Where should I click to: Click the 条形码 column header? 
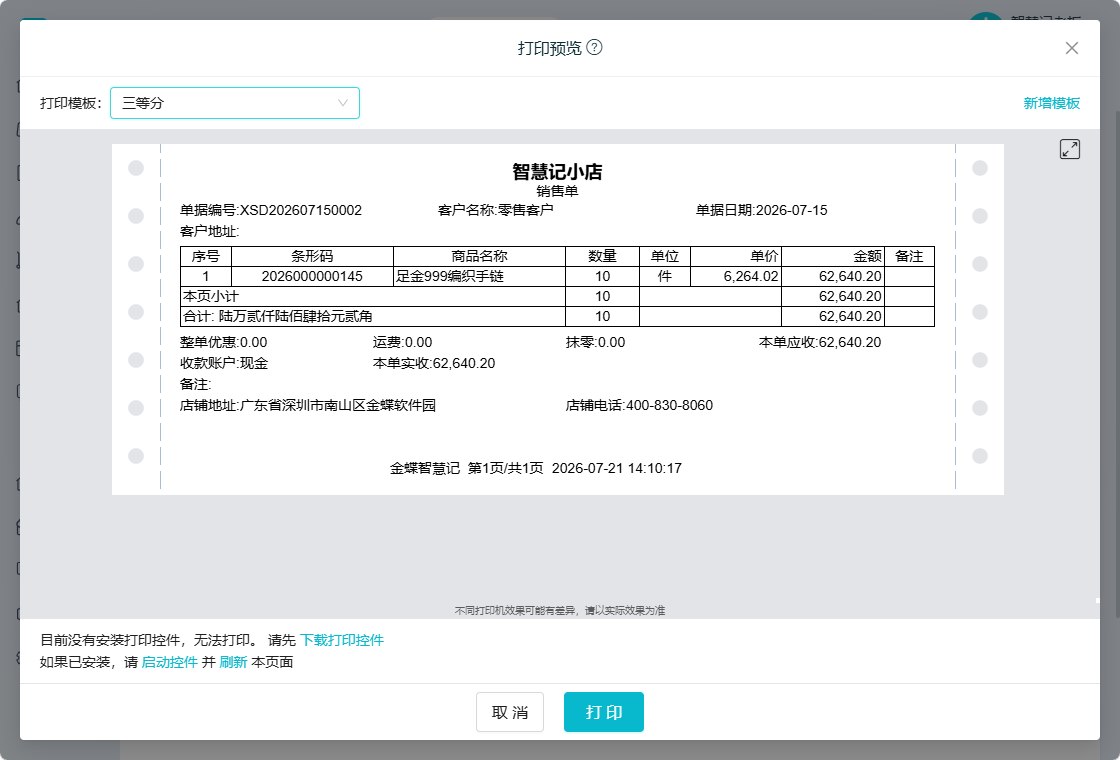(x=312, y=256)
